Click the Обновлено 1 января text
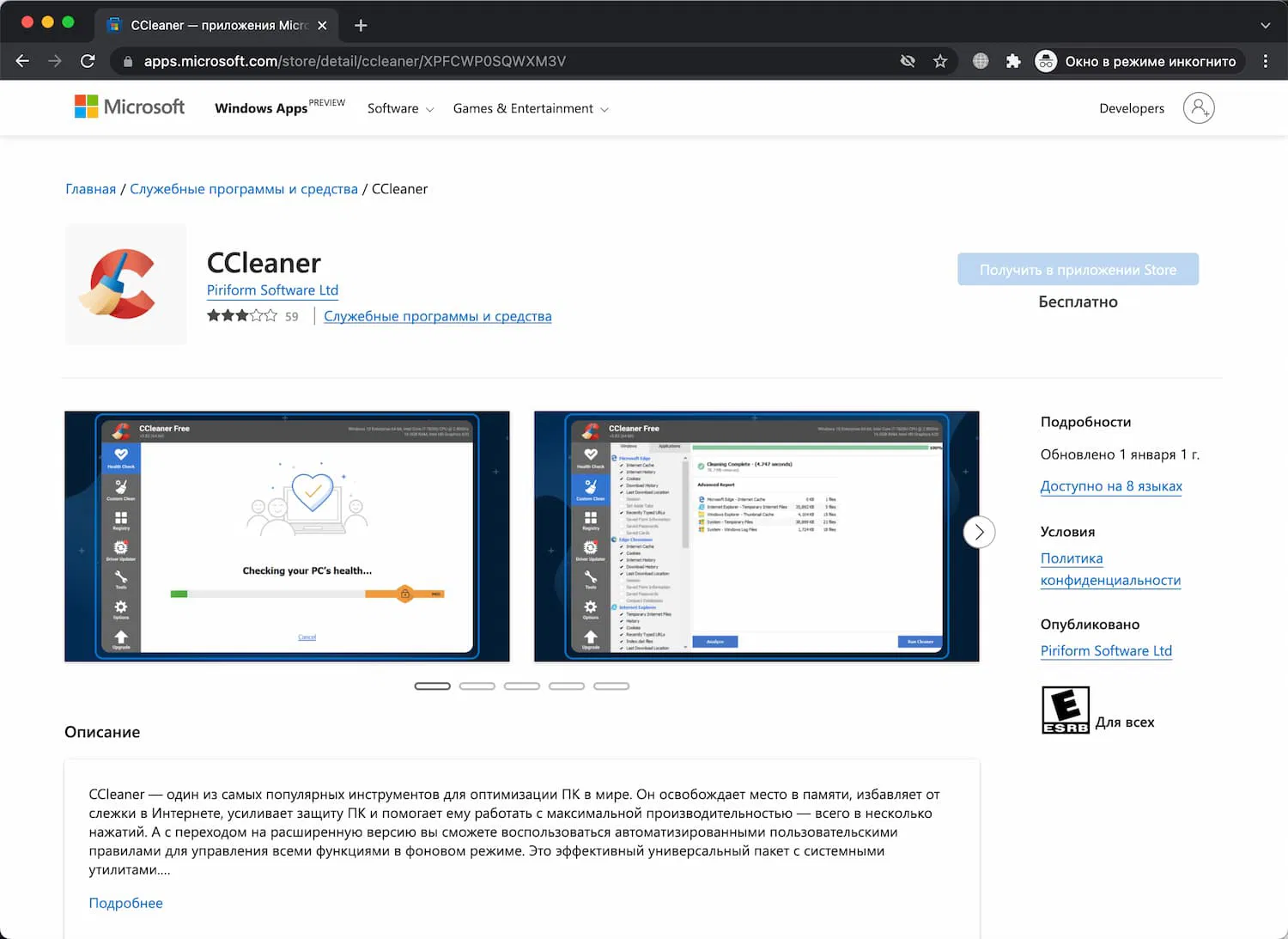1288x939 pixels. (x=1120, y=454)
